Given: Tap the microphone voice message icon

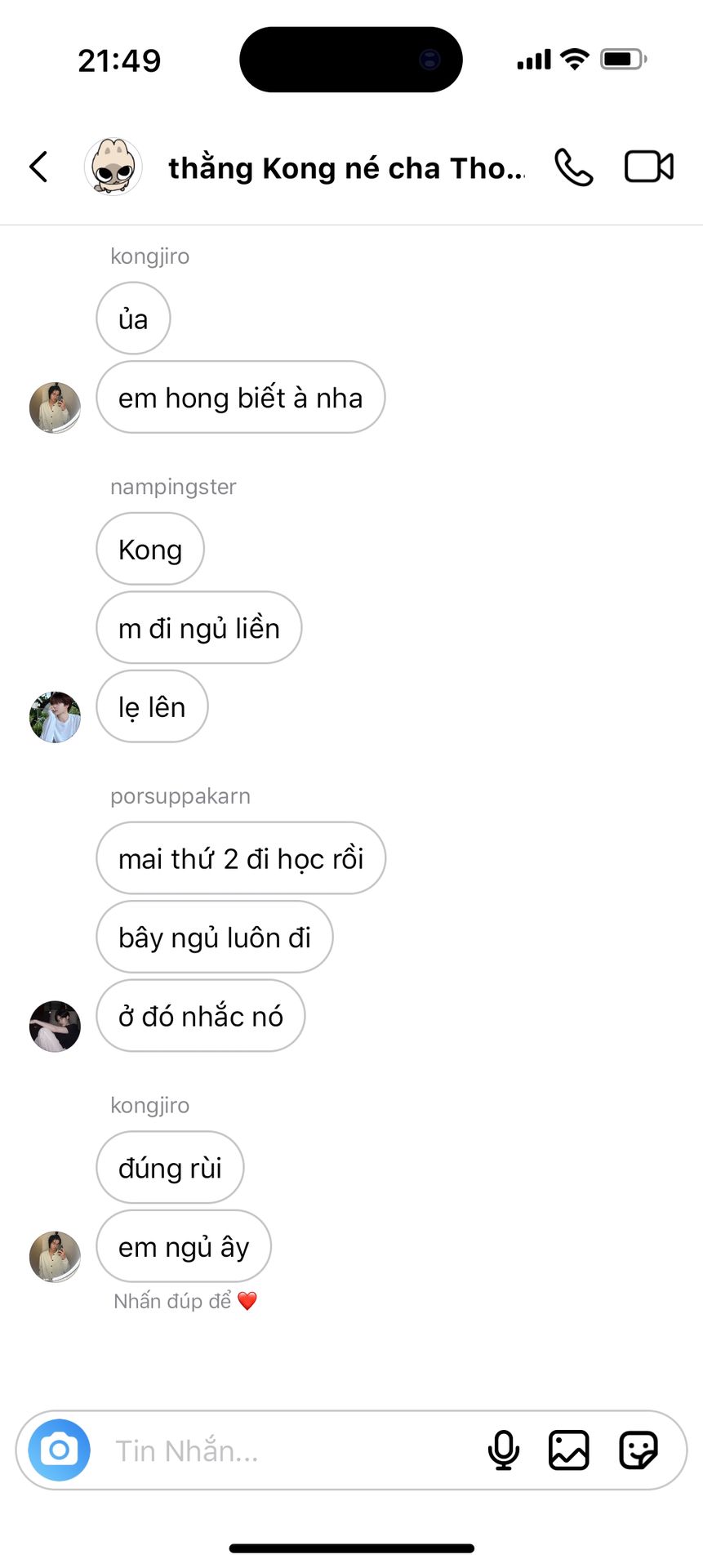Looking at the screenshot, I should 504,1450.
